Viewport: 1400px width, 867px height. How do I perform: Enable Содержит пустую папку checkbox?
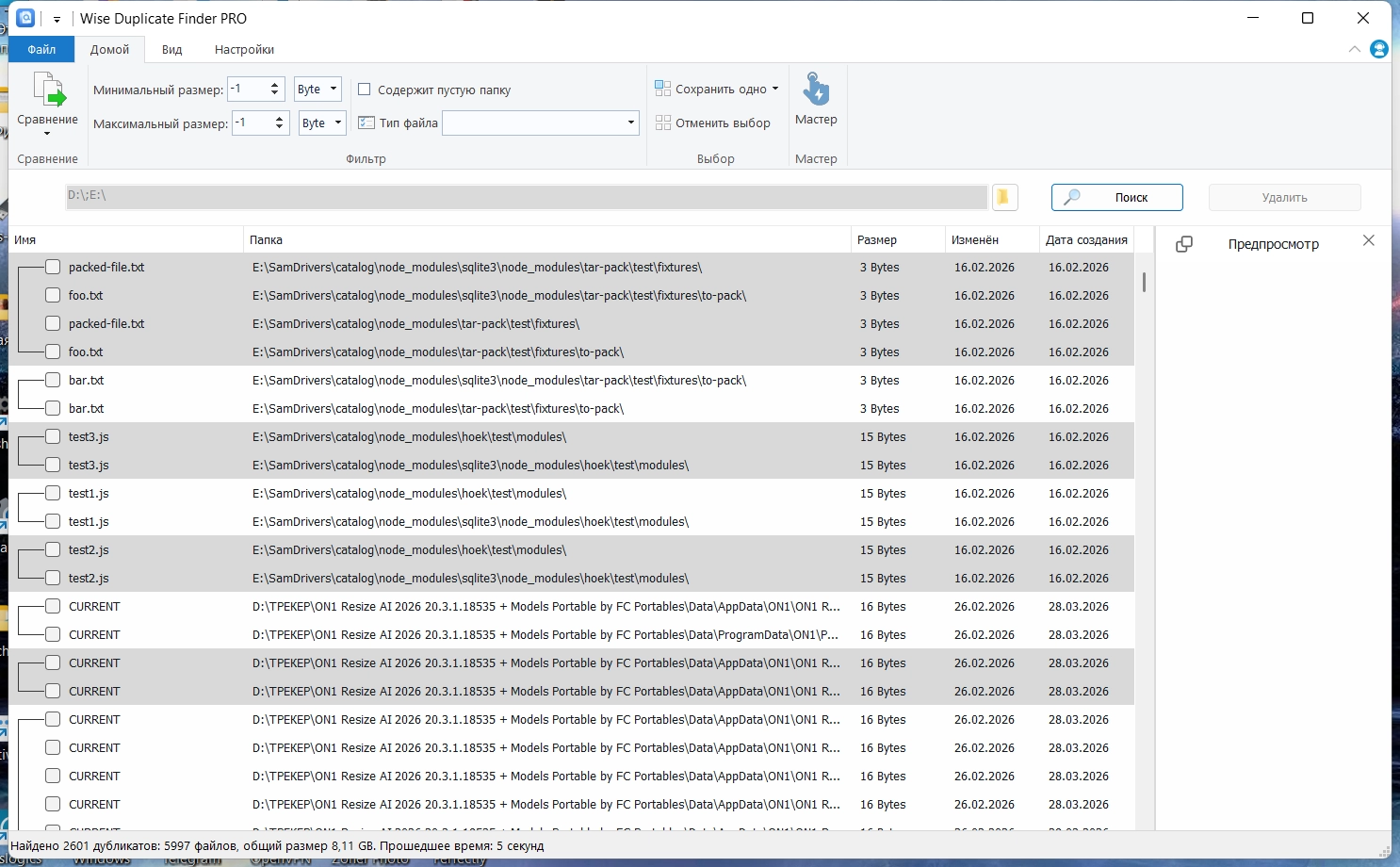coord(365,90)
